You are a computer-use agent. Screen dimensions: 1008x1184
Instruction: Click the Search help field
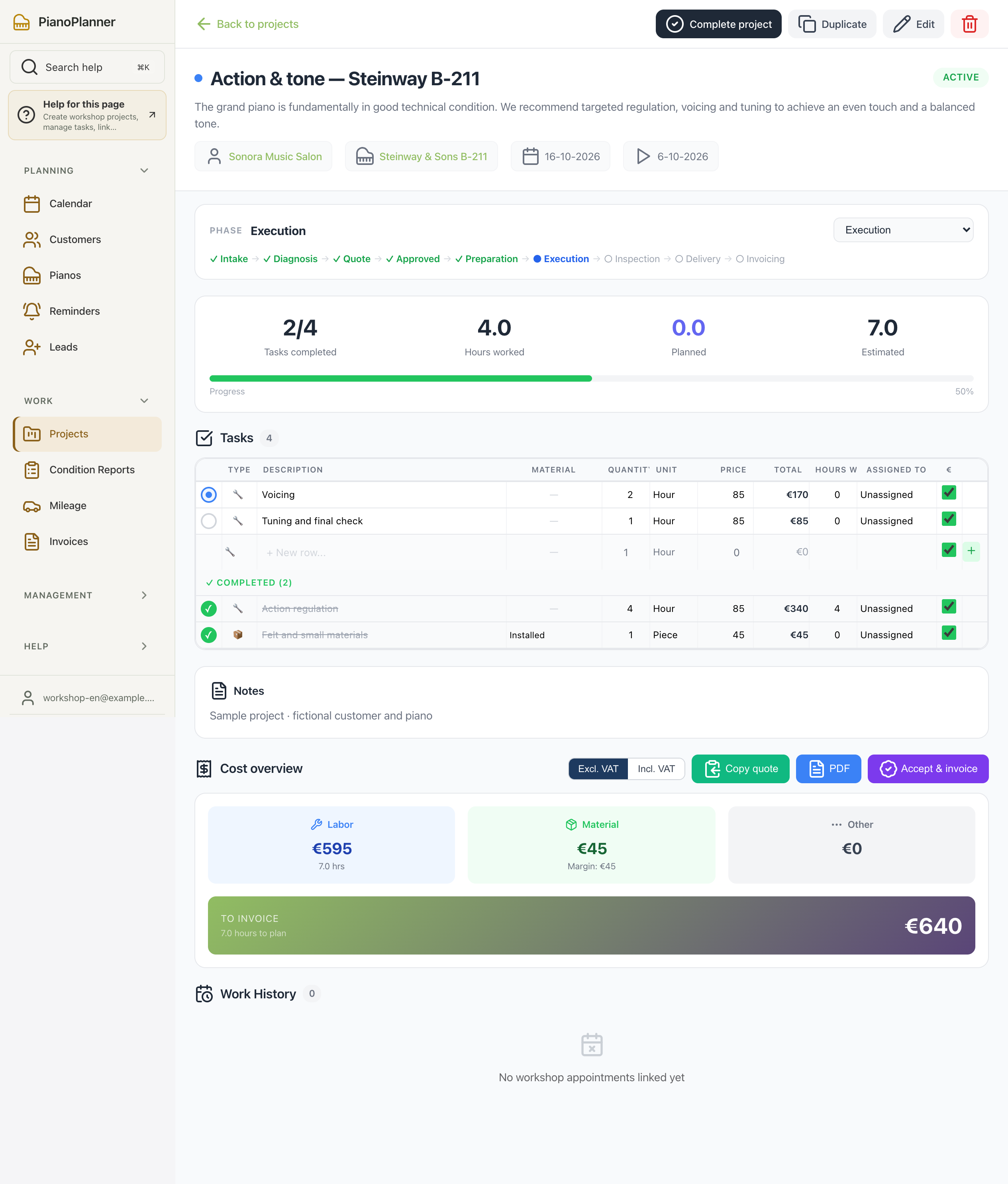pyautogui.click(x=87, y=67)
